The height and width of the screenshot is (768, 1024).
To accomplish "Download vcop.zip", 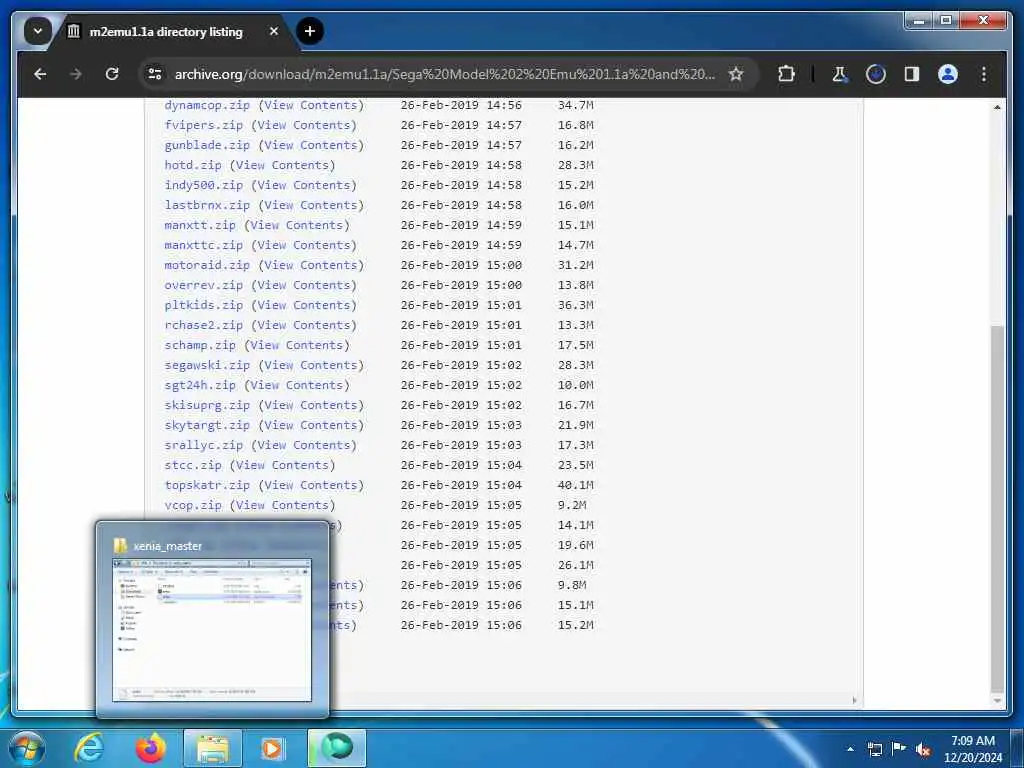I will pos(193,505).
